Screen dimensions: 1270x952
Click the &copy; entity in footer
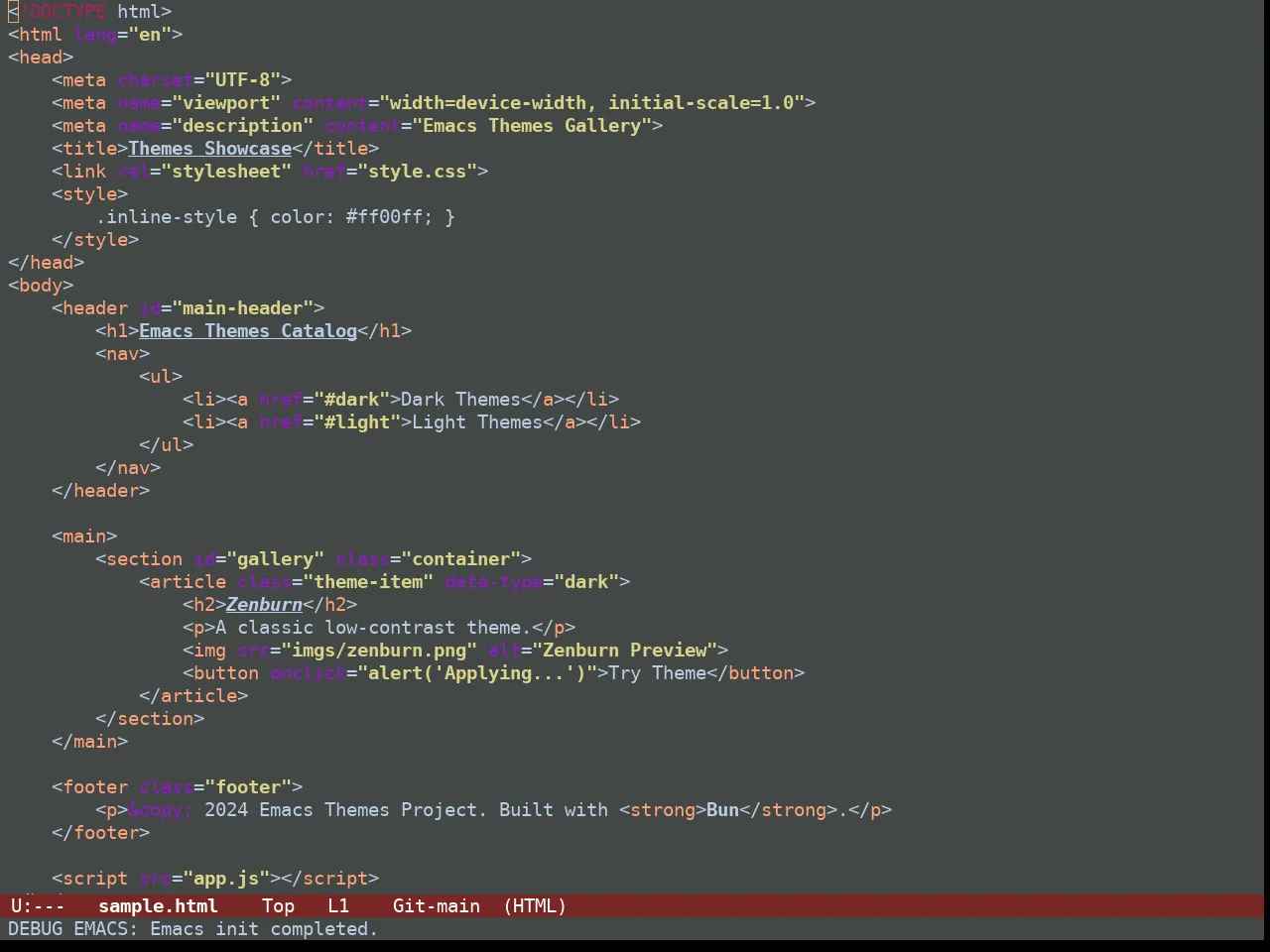point(161,810)
